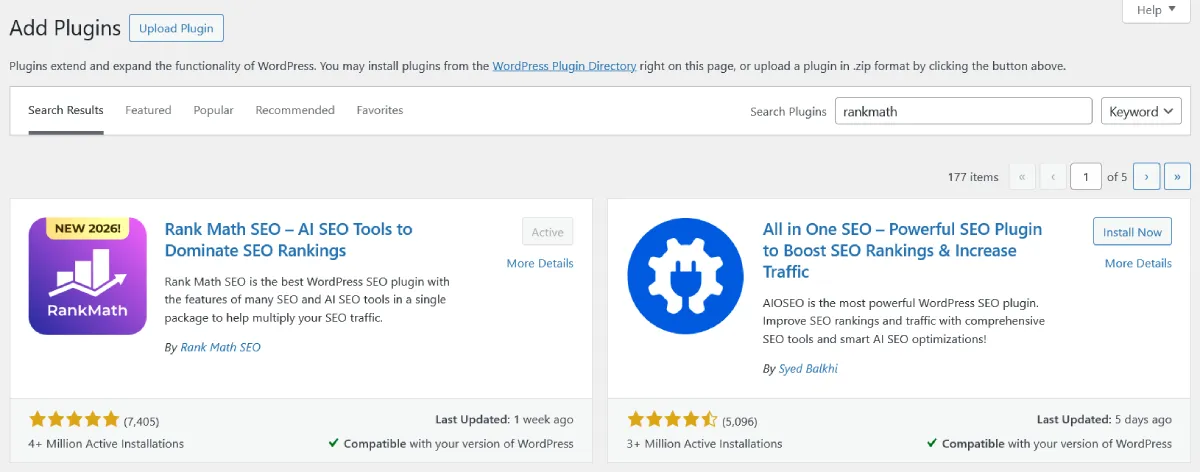Click the Rank Math SEO plugin logo
Image resolution: width=1200 pixels, height=472 pixels.
pos(88,276)
